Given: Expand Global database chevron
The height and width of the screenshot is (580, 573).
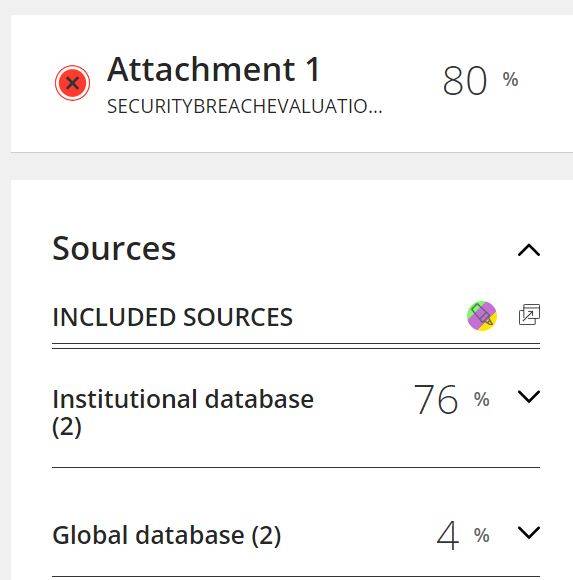Looking at the screenshot, I should point(529,533).
